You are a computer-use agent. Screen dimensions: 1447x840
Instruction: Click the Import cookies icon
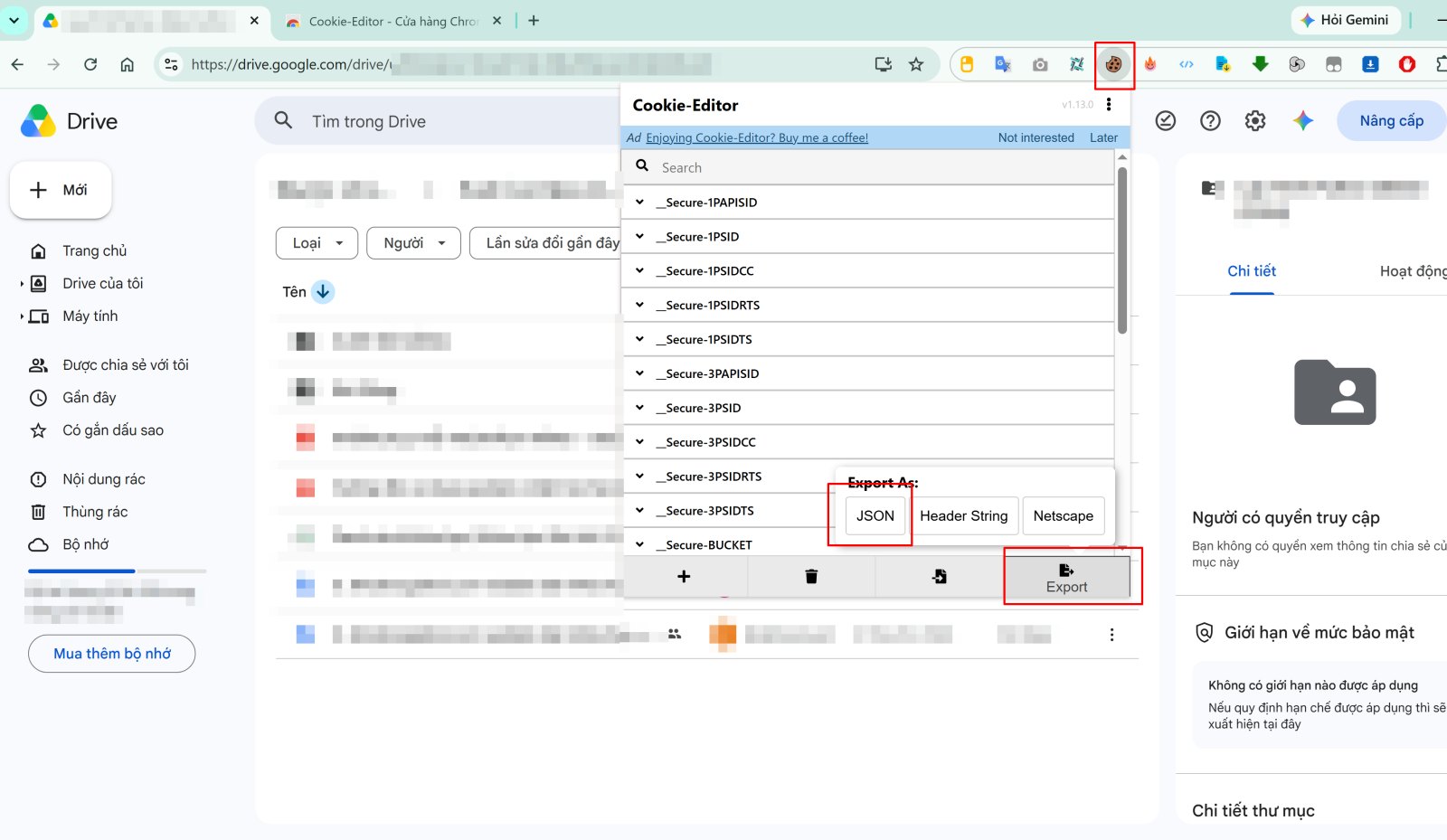940,576
